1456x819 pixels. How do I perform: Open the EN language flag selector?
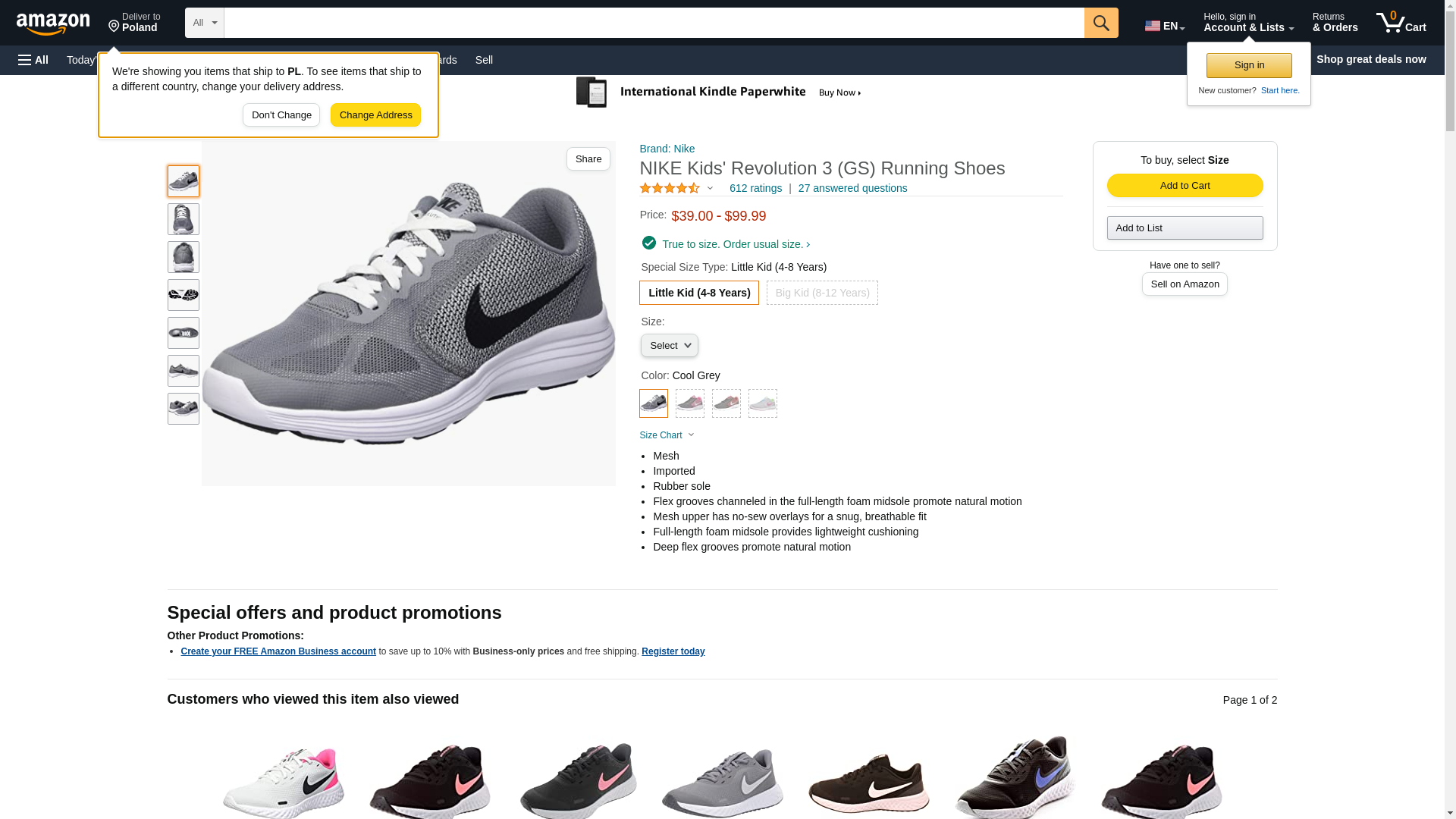1165,26
